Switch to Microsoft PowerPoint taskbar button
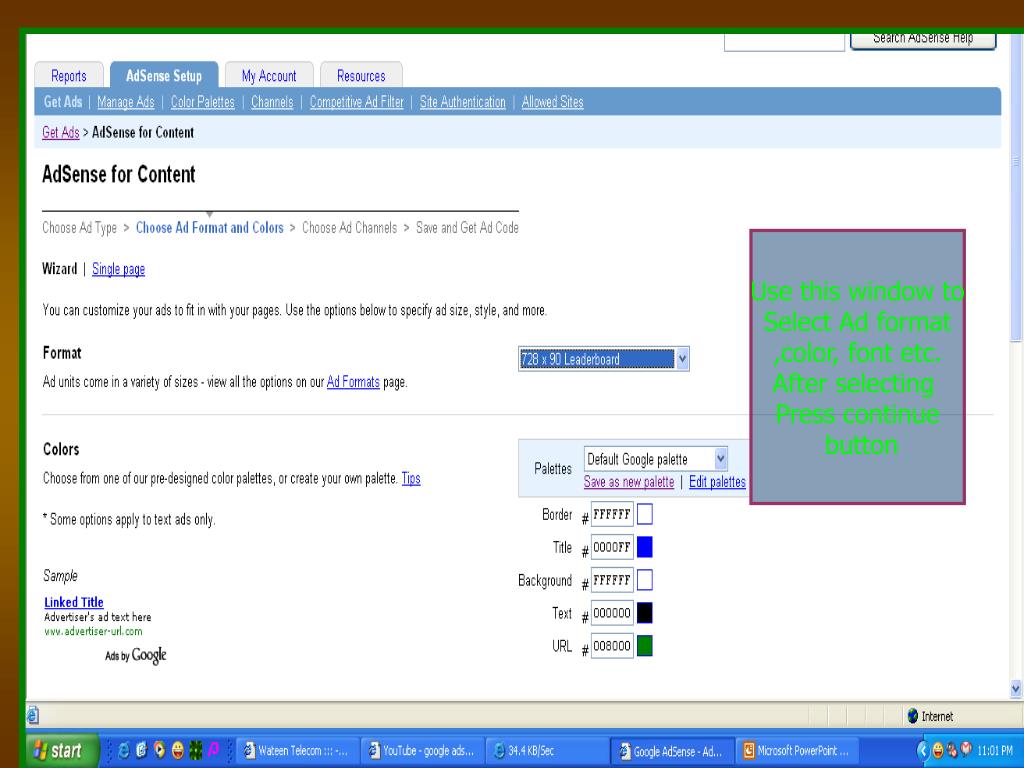1024x768 pixels. [797, 751]
